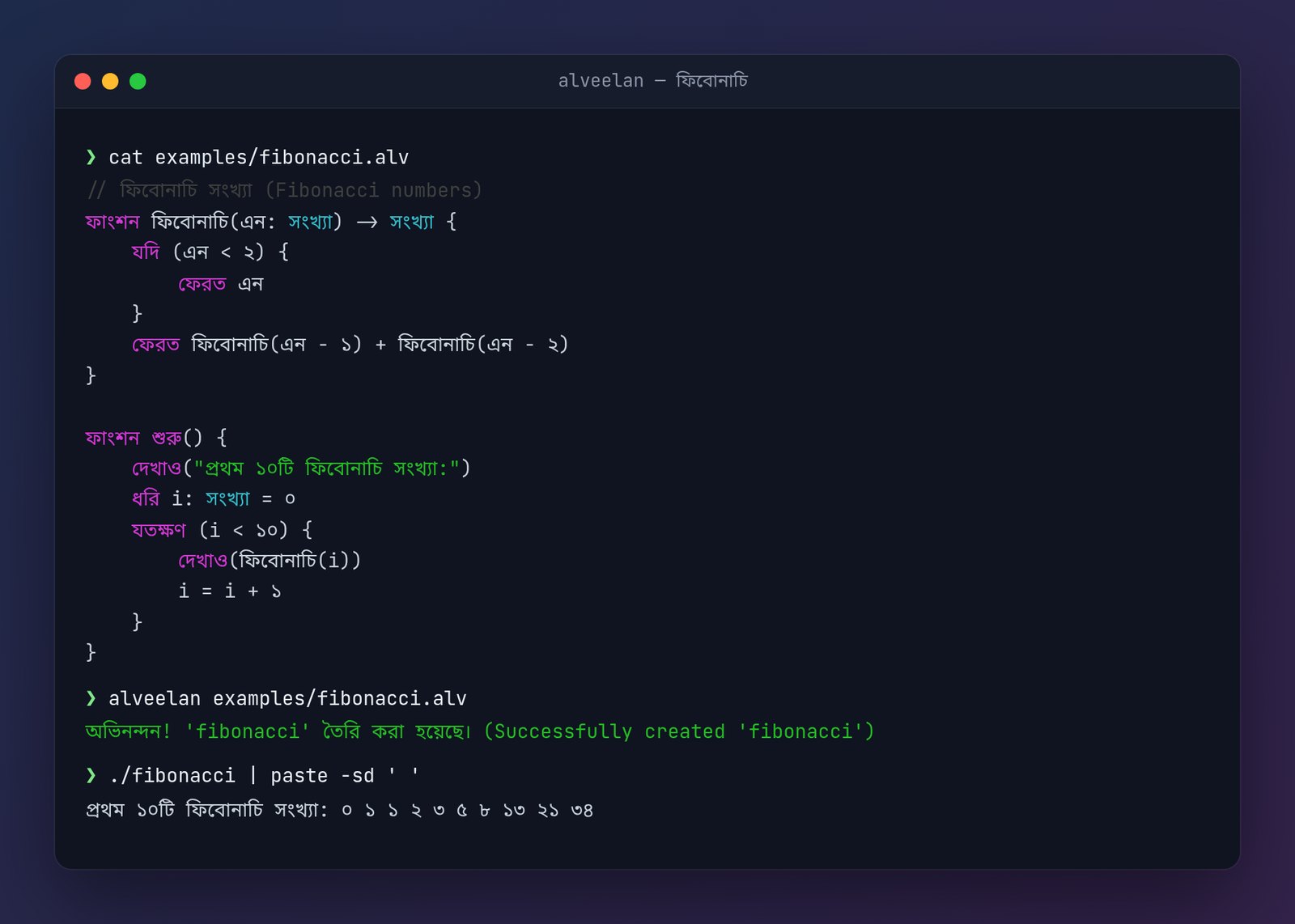The width and height of the screenshot is (1295, 924).
Task: Click the 'alveelan examples/fibonacci.alv' command
Action: pos(287,698)
